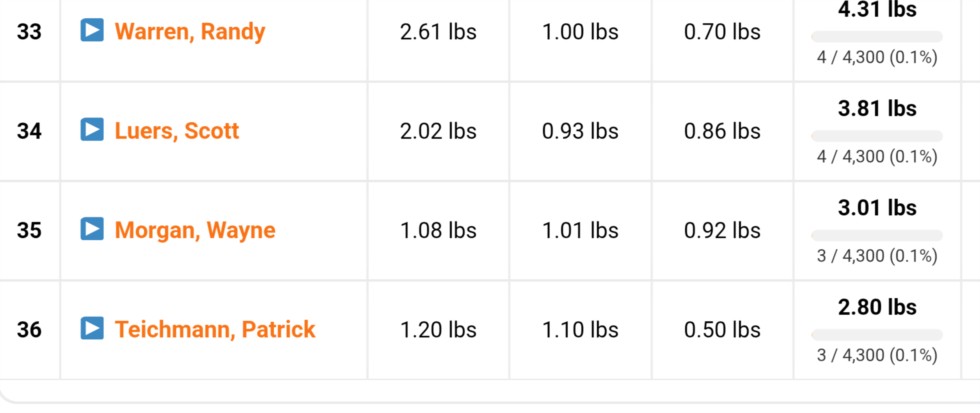Click progress bar under 3.01 lbs total

click(876, 235)
